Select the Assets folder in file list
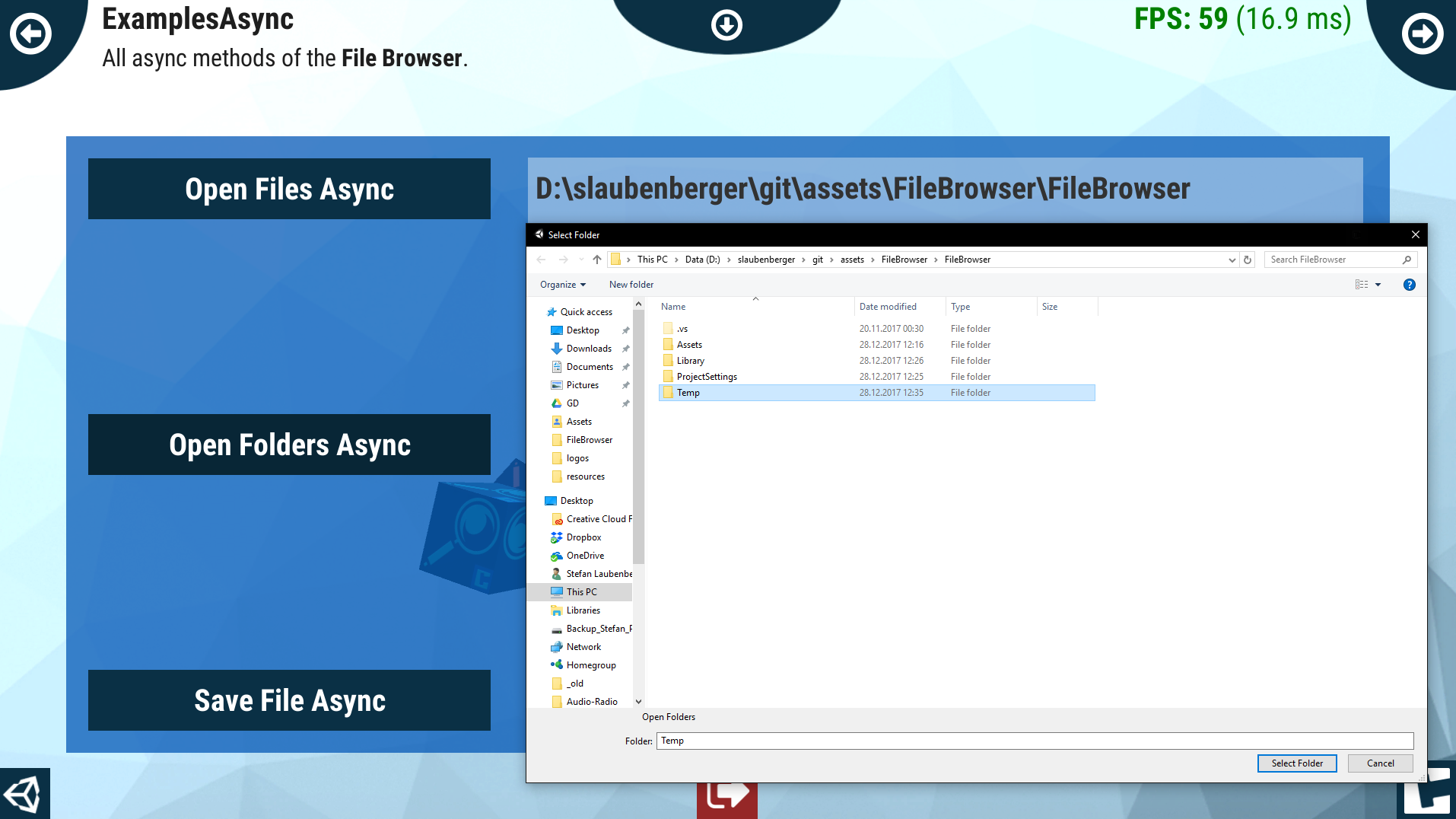 point(876,345)
